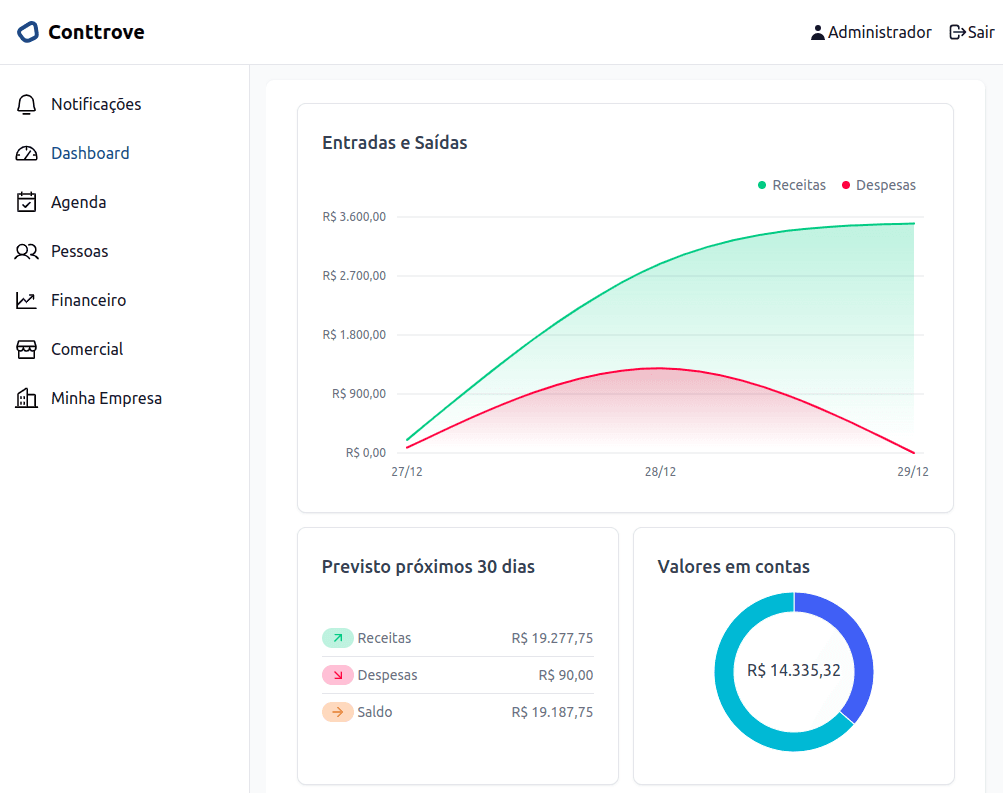The image size is (1003, 793).
Task: Expand the Minha Empresa sidebar menu
Action: [106, 398]
